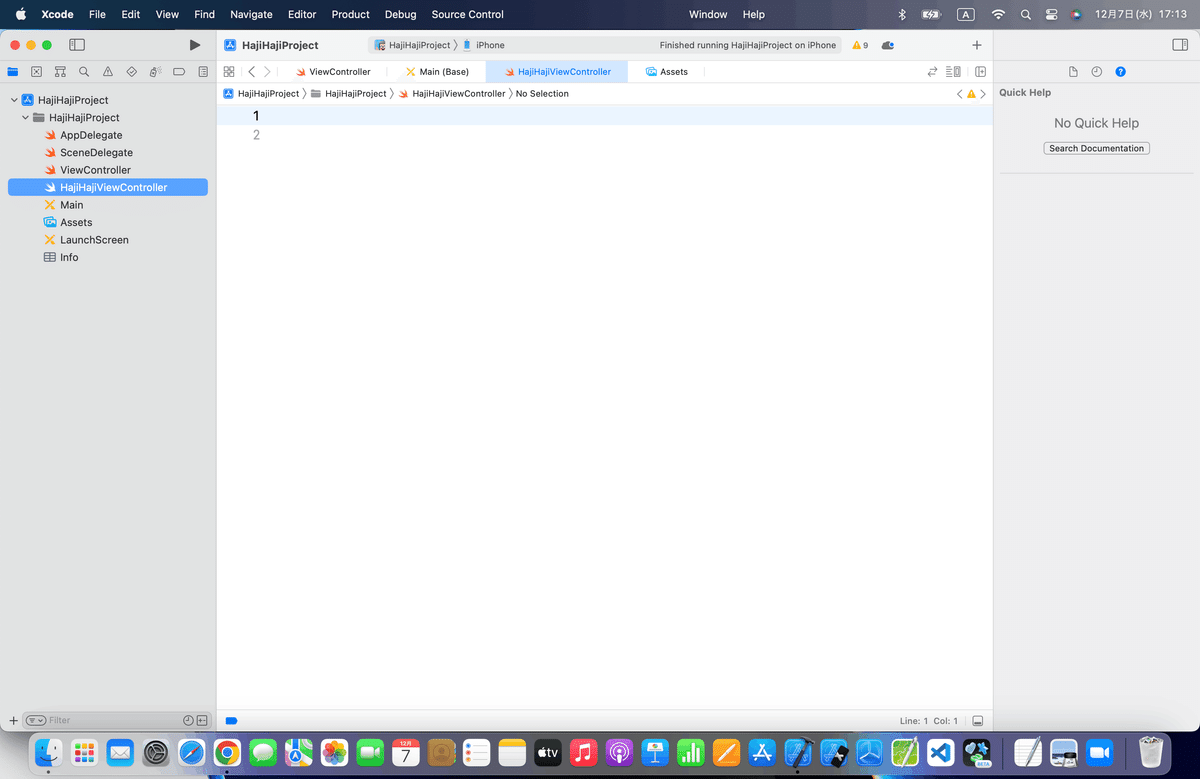1200x779 pixels.
Task: Open the History inspector
Action: 1097,72
